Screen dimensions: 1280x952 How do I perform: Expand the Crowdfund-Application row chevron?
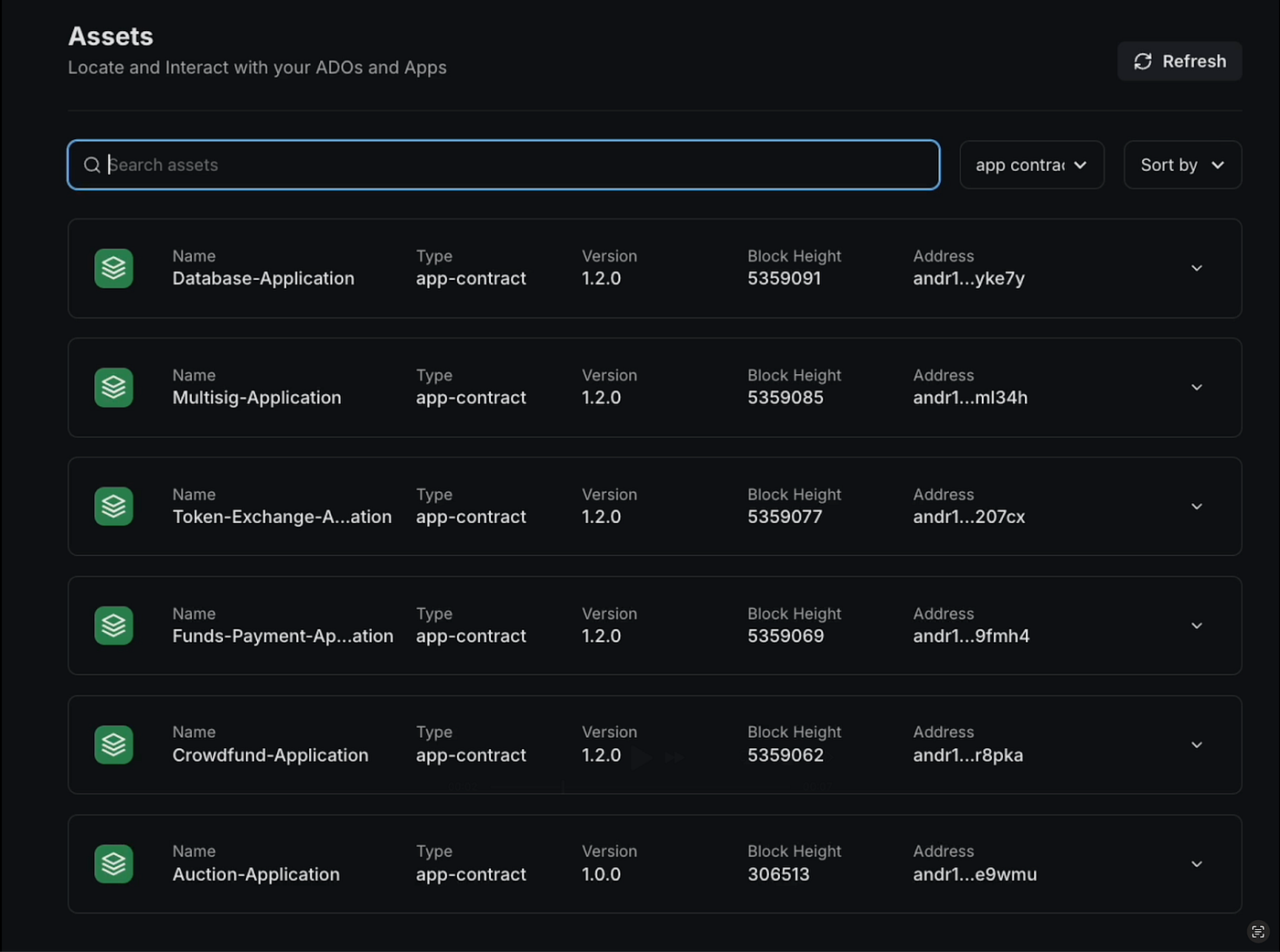(x=1196, y=745)
